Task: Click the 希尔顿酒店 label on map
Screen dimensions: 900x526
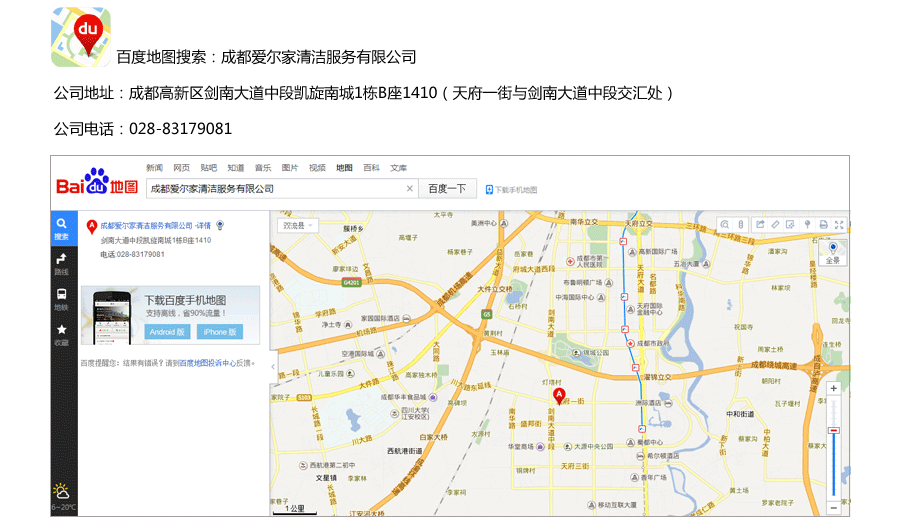Action: click(664, 455)
